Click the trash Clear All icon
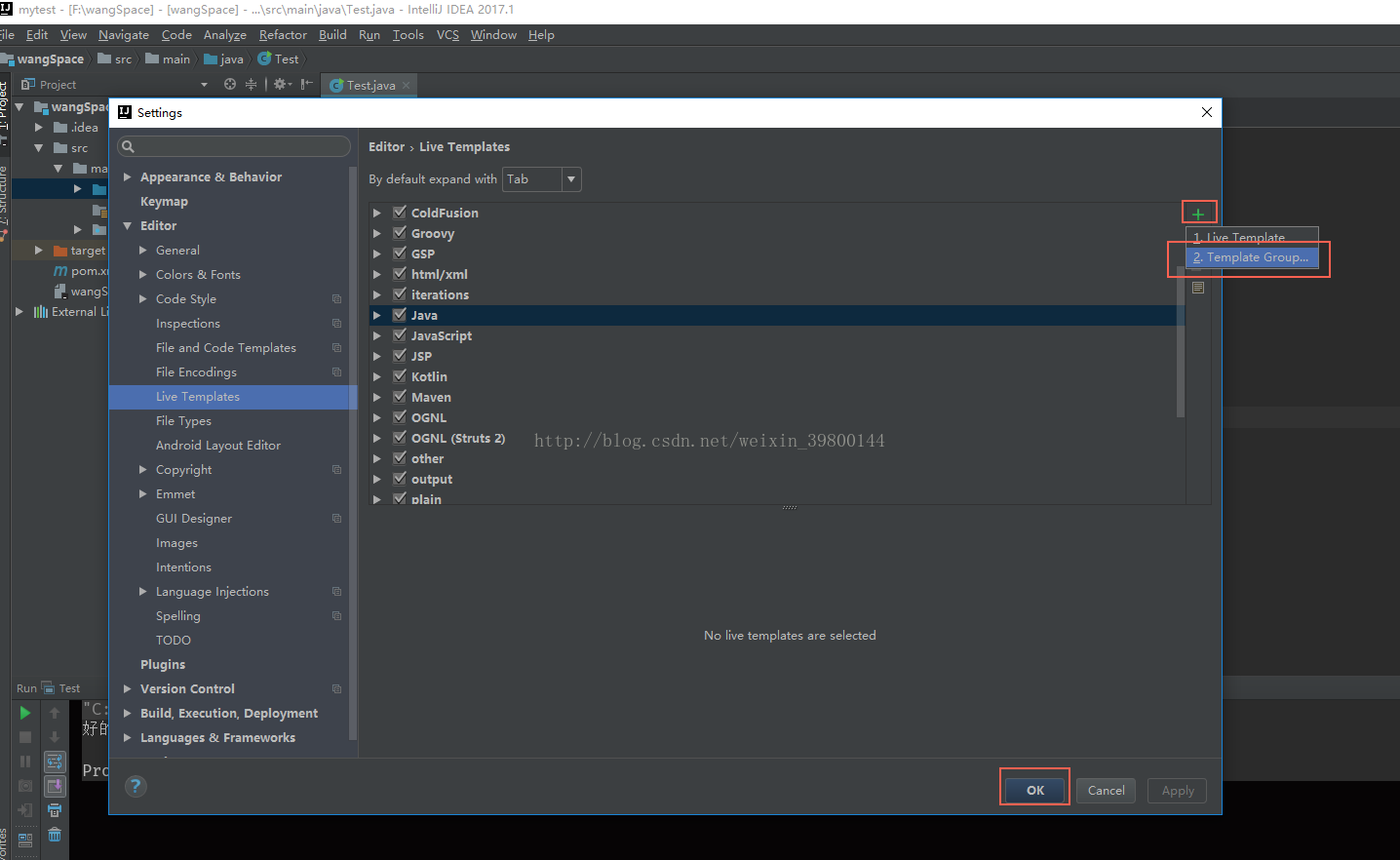The width and height of the screenshot is (1400, 860). tap(55, 835)
